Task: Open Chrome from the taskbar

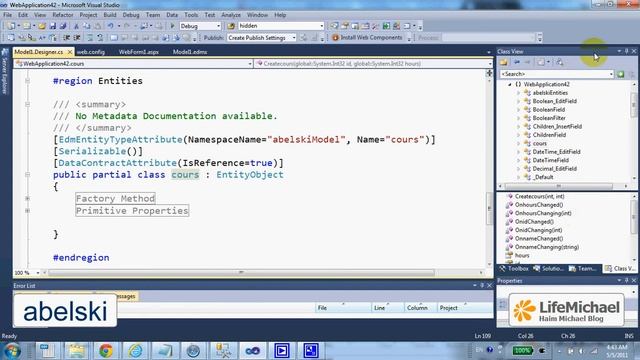Action: tap(106, 351)
